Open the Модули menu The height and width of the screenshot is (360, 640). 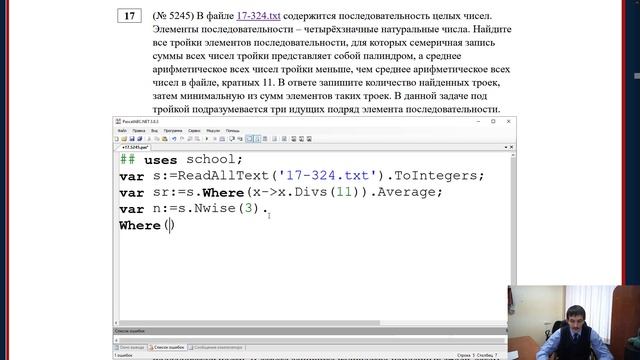(213, 131)
